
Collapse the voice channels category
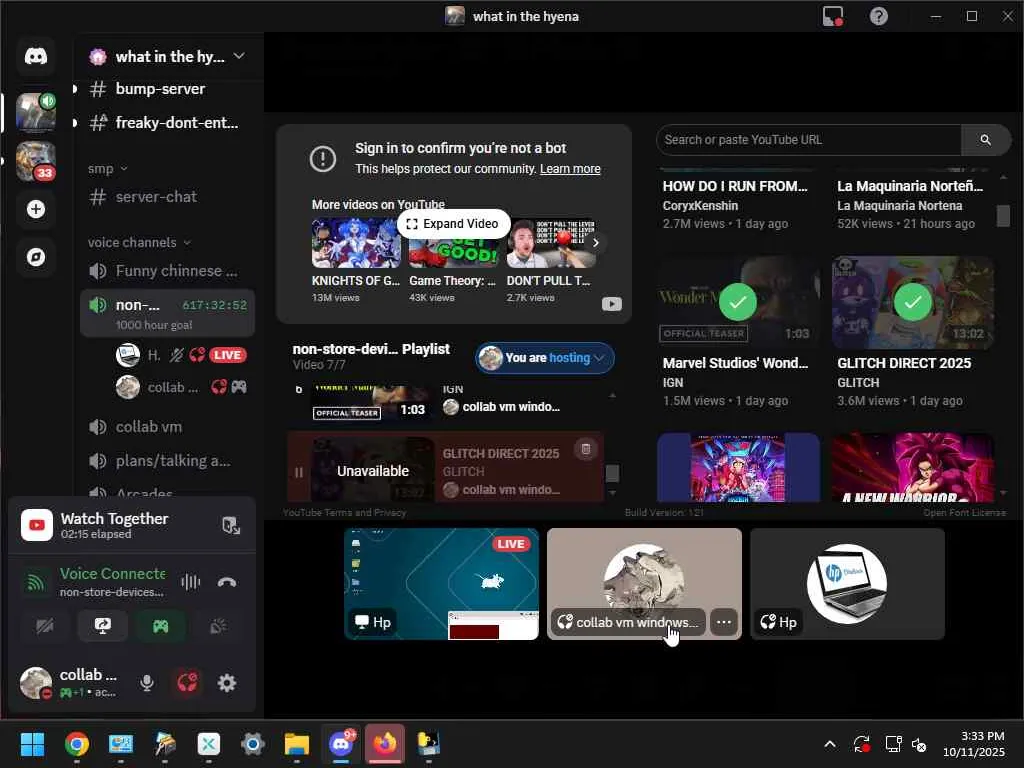pos(139,242)
